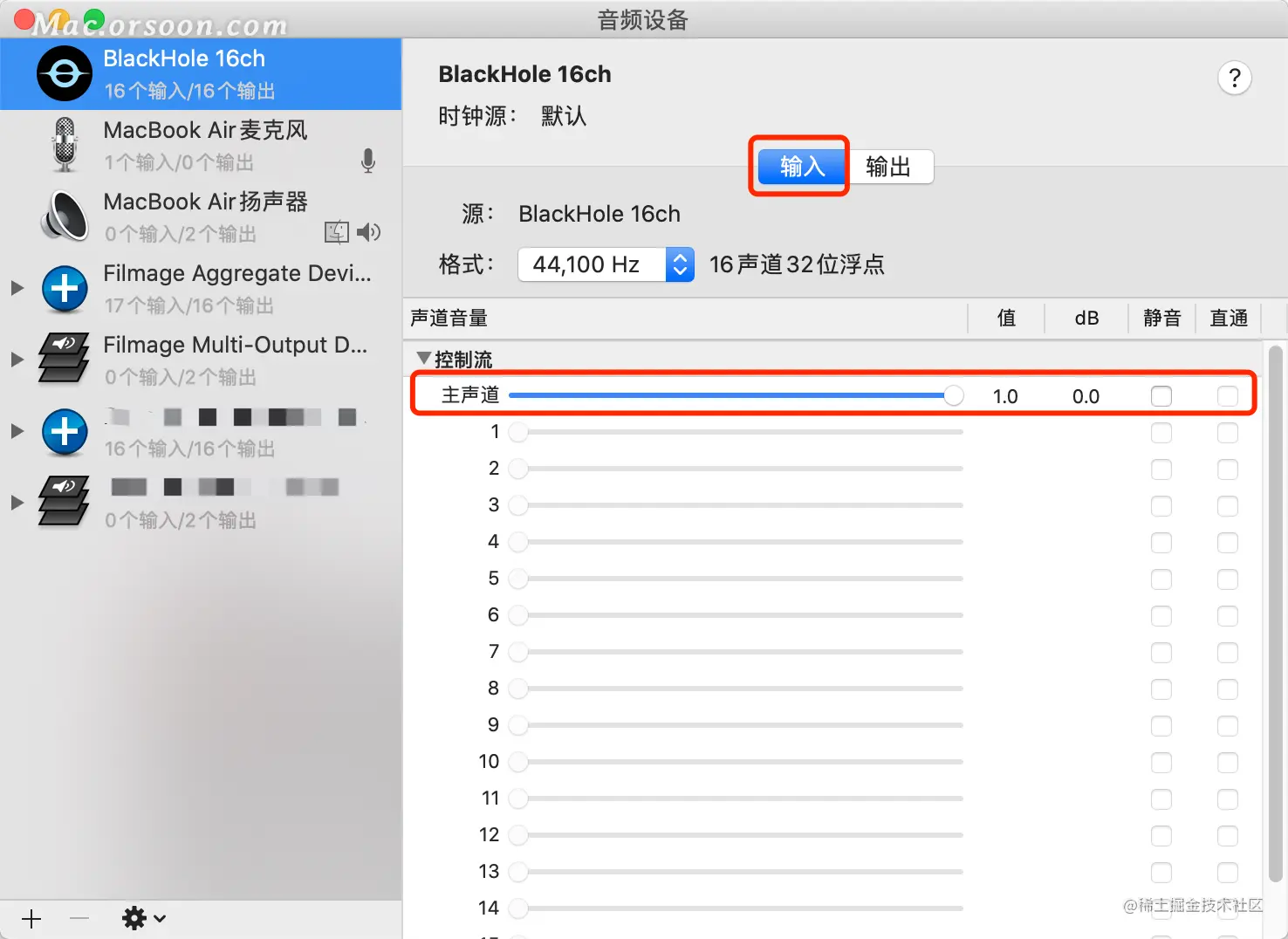
Task: Add a new device with plus button
Action: click(31, 919)
